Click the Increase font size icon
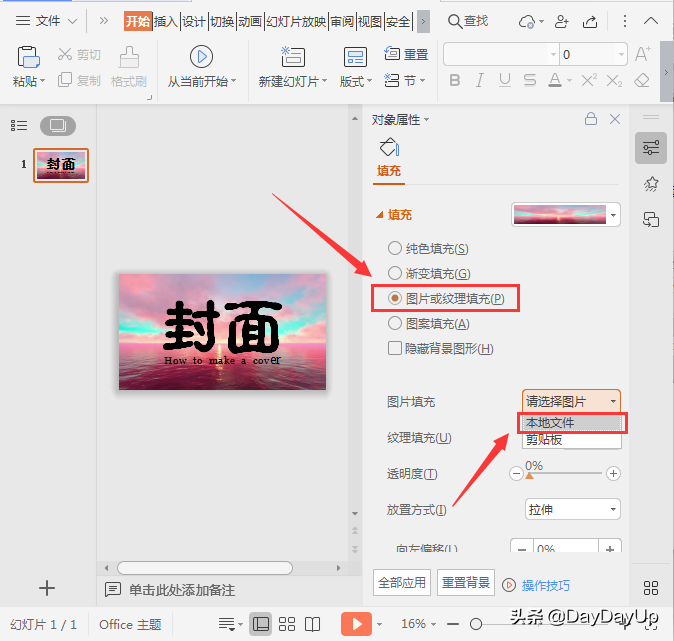 pyautogui.click(x=643, y=54)
